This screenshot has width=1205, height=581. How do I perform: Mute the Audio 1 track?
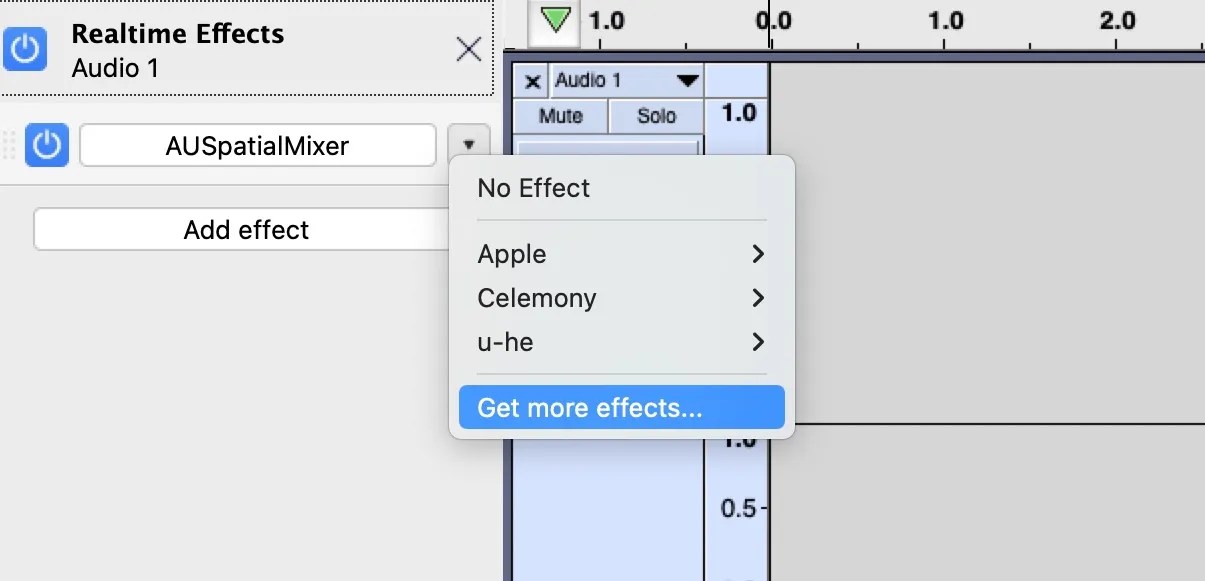click(x=560, y=116)
